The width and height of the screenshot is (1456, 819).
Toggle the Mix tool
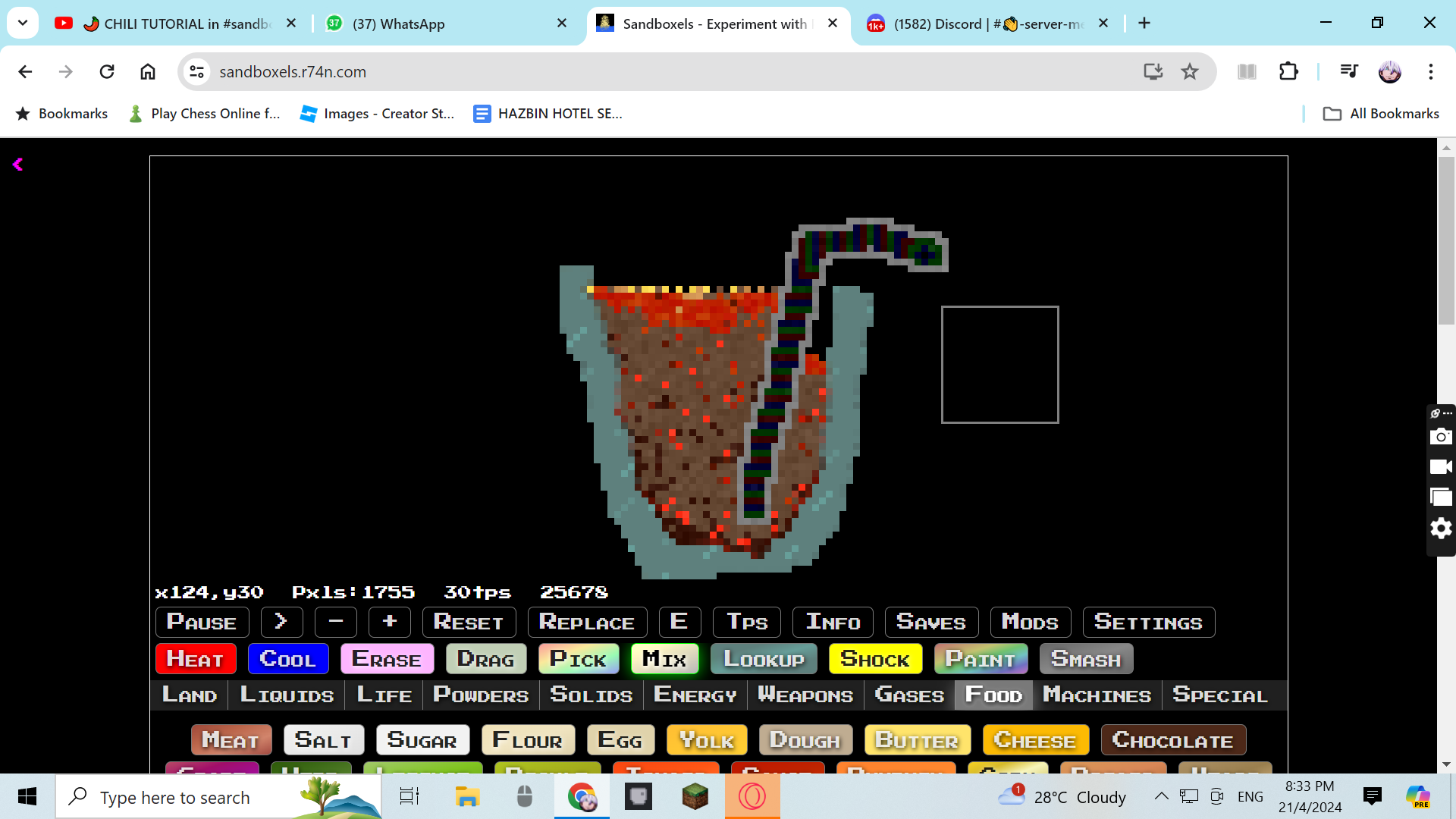pyautogui.click(x=664, y=659)
